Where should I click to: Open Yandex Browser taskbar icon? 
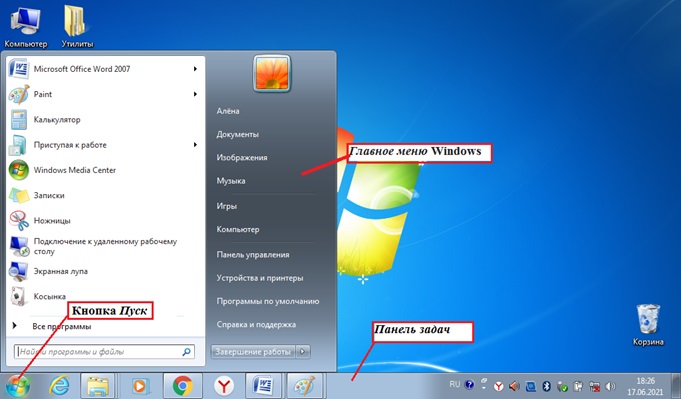(x=224, y=386)
